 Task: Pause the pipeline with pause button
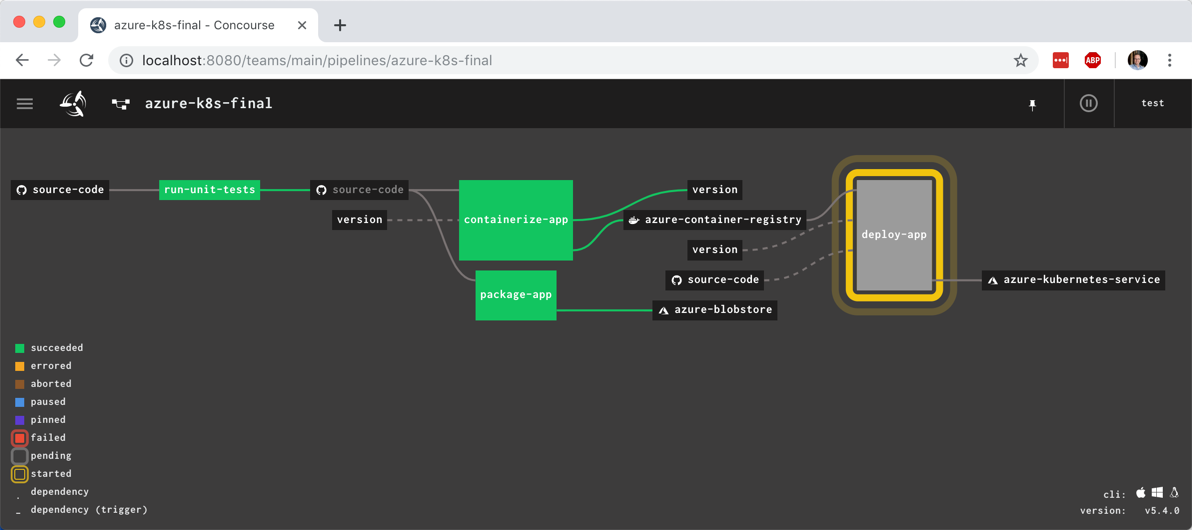click(x=1088, y=103)
